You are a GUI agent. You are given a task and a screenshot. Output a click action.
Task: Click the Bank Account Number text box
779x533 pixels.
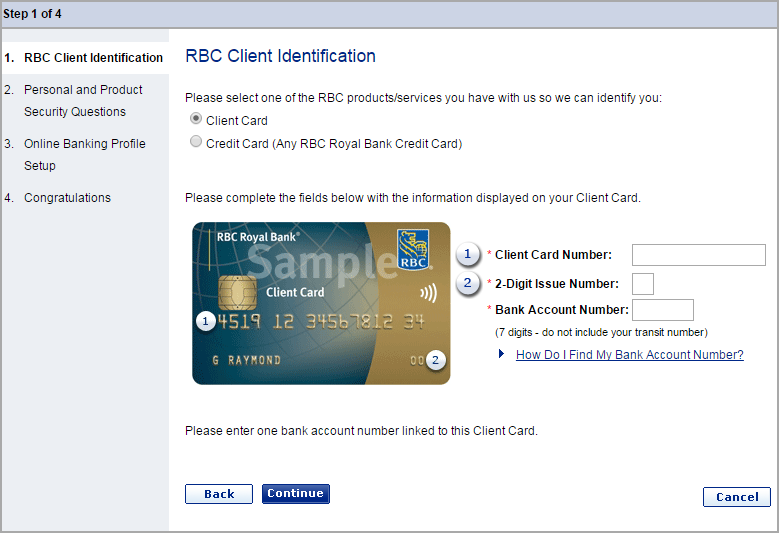662,310
